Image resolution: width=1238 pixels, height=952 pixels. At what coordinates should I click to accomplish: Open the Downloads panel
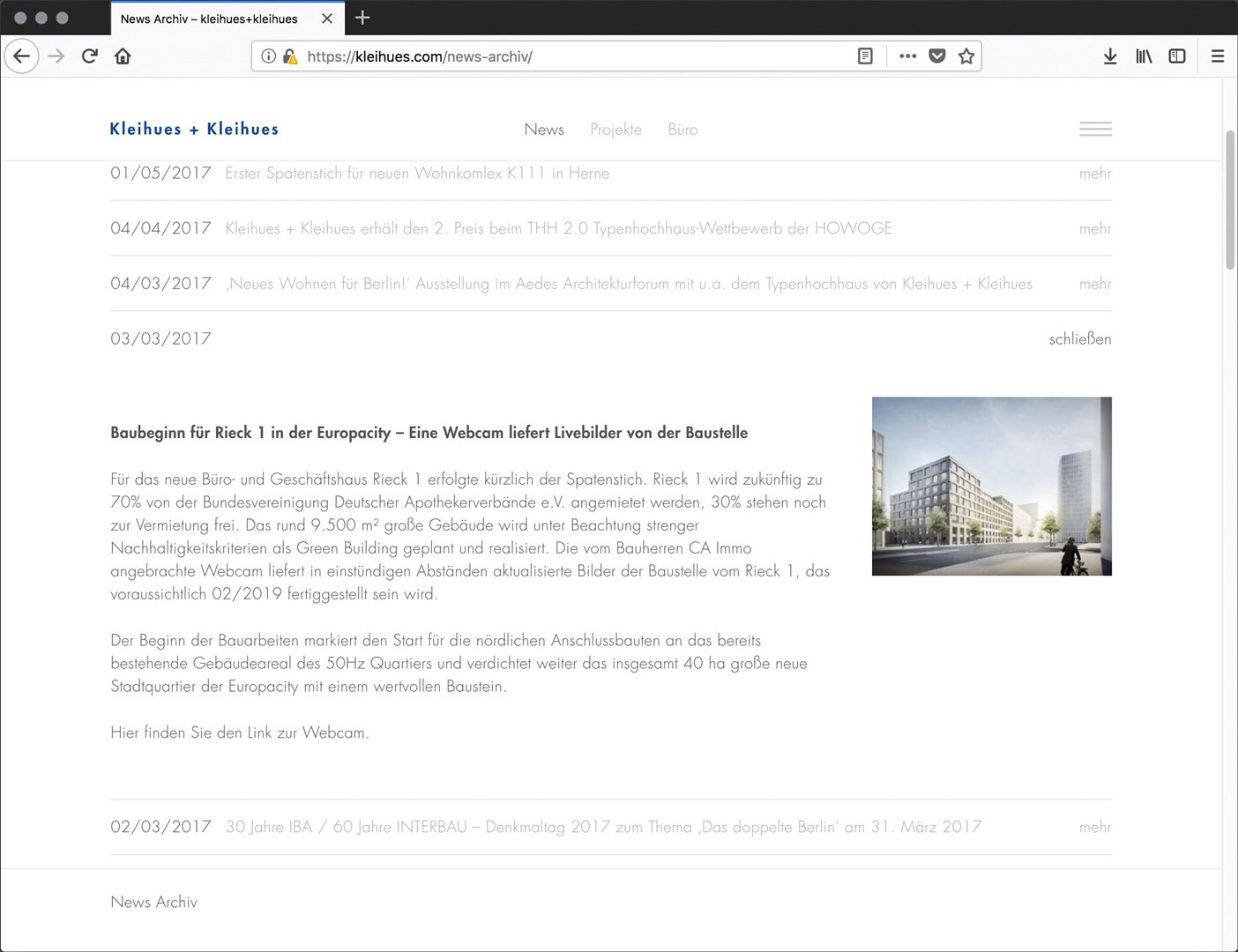[1110, 56]
